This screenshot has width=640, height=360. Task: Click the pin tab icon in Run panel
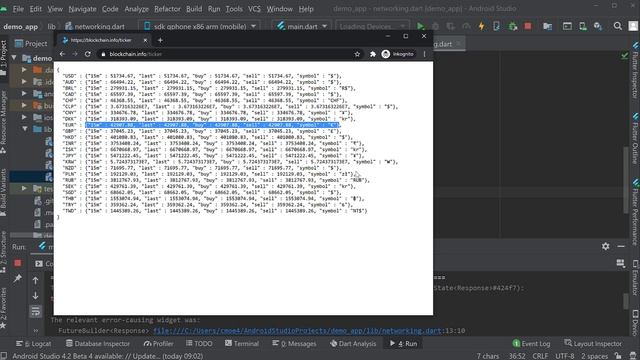tap(18, 279)
